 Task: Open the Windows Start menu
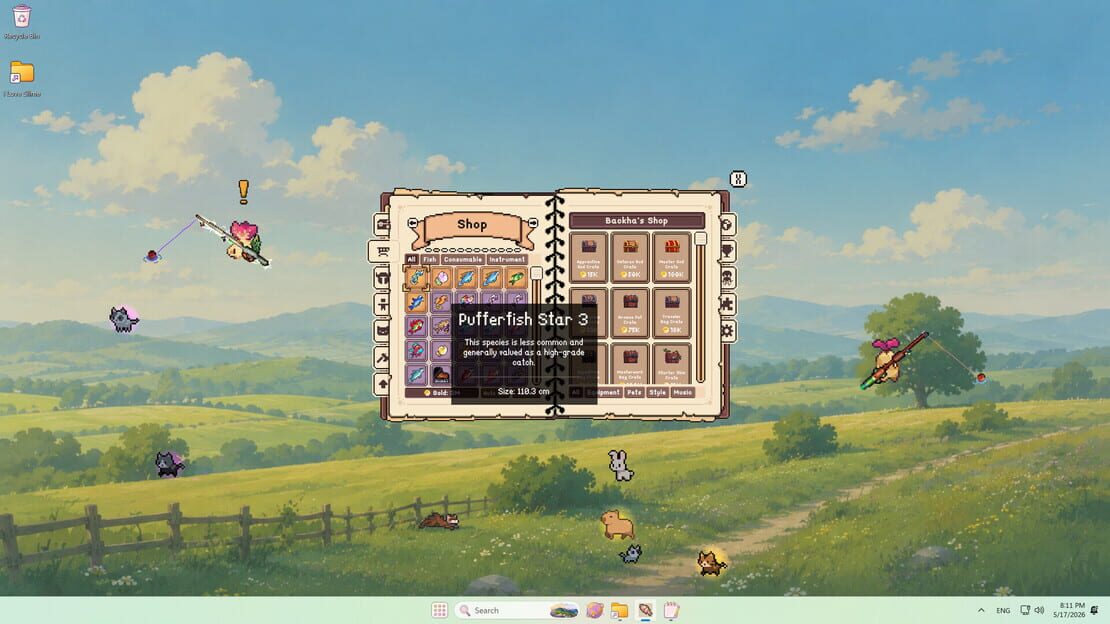440,610
